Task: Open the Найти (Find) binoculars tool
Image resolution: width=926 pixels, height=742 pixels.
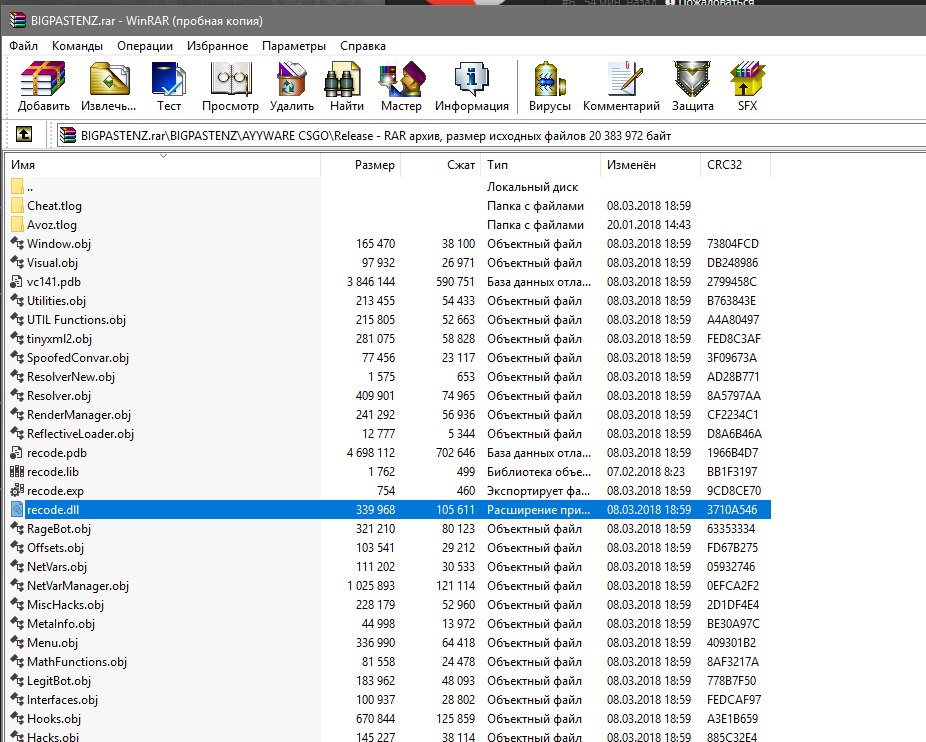Action: 343,79
